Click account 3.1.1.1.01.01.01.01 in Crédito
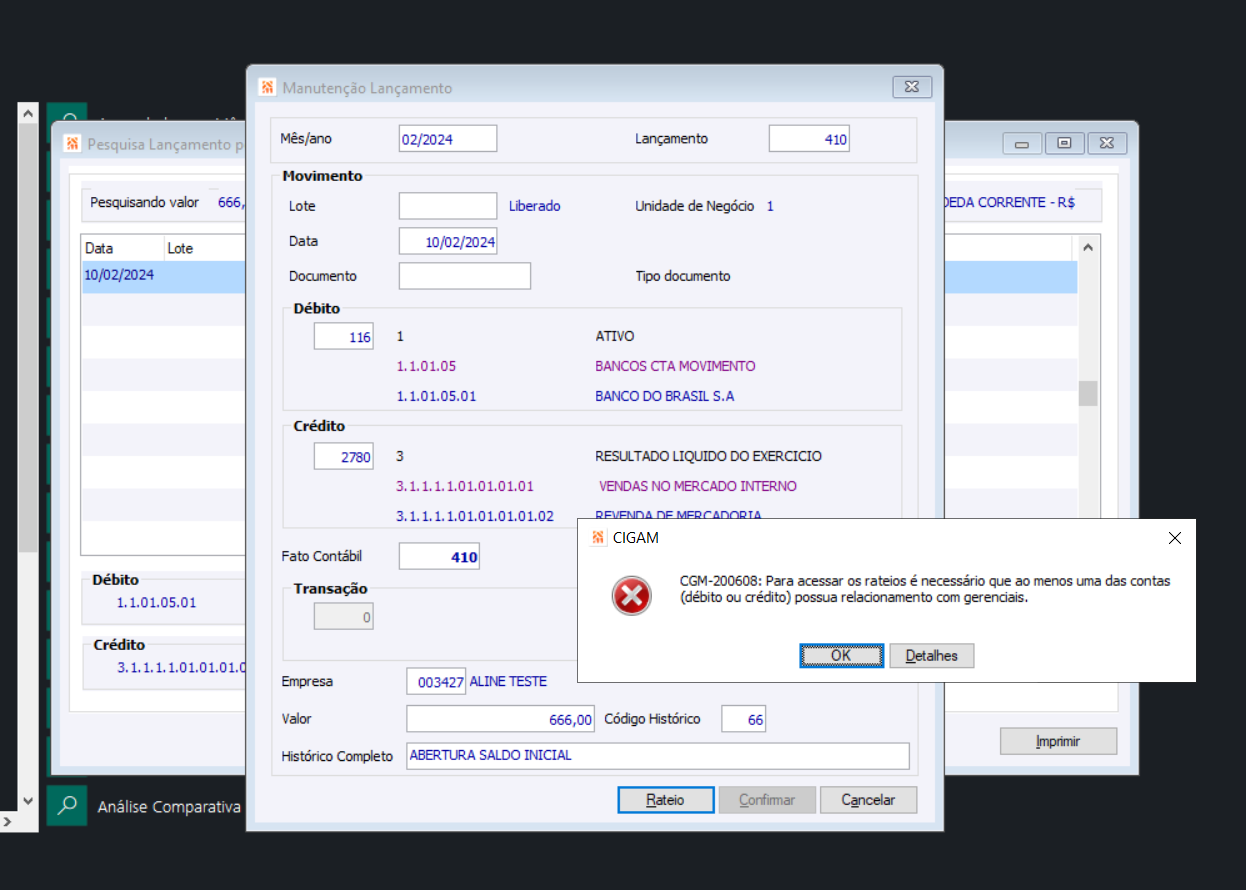This screenshot has height=890, width=1246. click(465, 486)
